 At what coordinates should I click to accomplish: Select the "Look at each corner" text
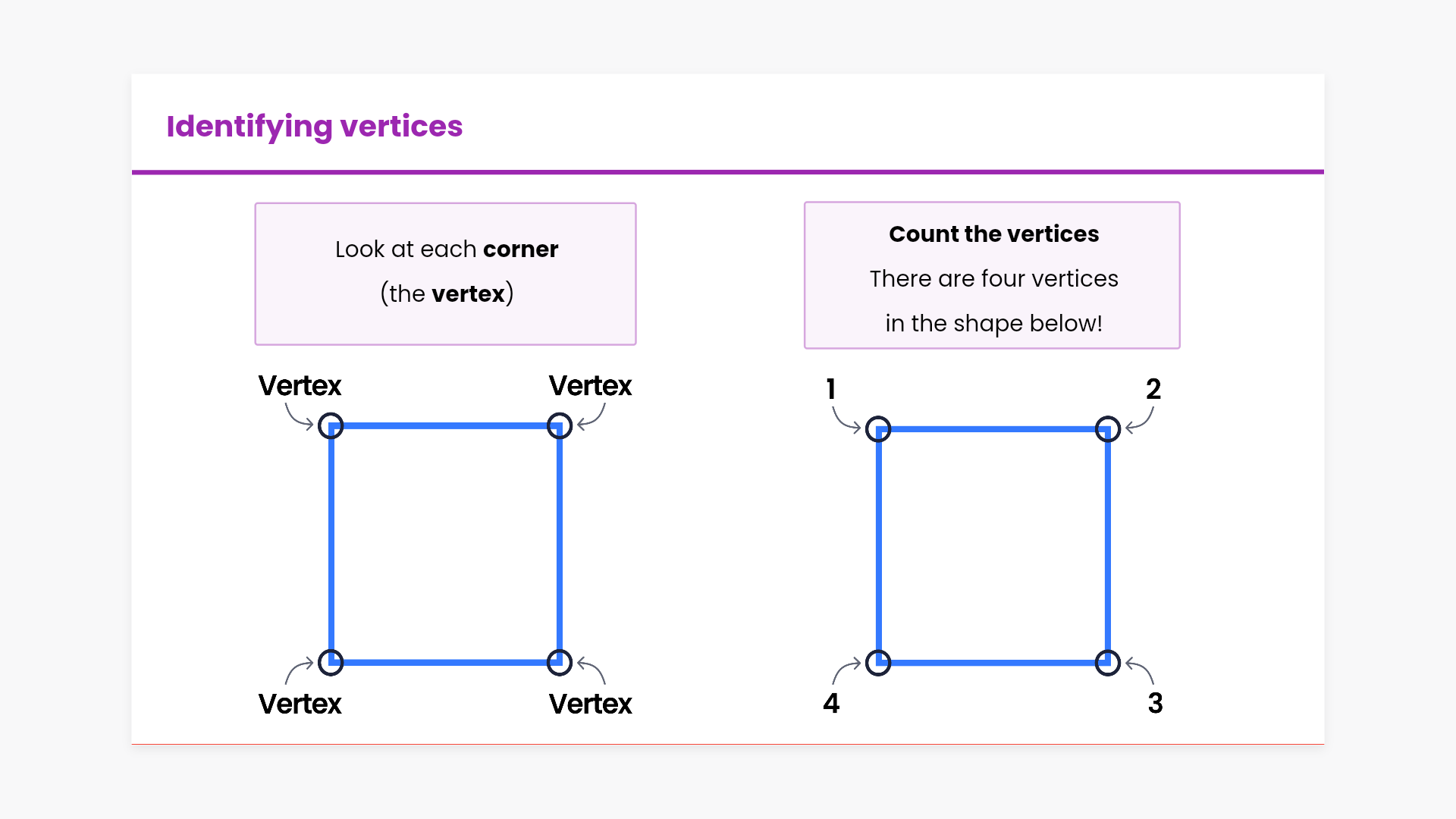pyautogui.click(x=447, y=249)
